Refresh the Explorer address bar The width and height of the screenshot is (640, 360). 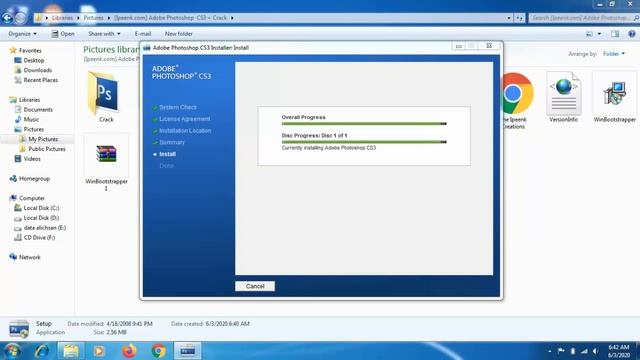coord(519,18)
